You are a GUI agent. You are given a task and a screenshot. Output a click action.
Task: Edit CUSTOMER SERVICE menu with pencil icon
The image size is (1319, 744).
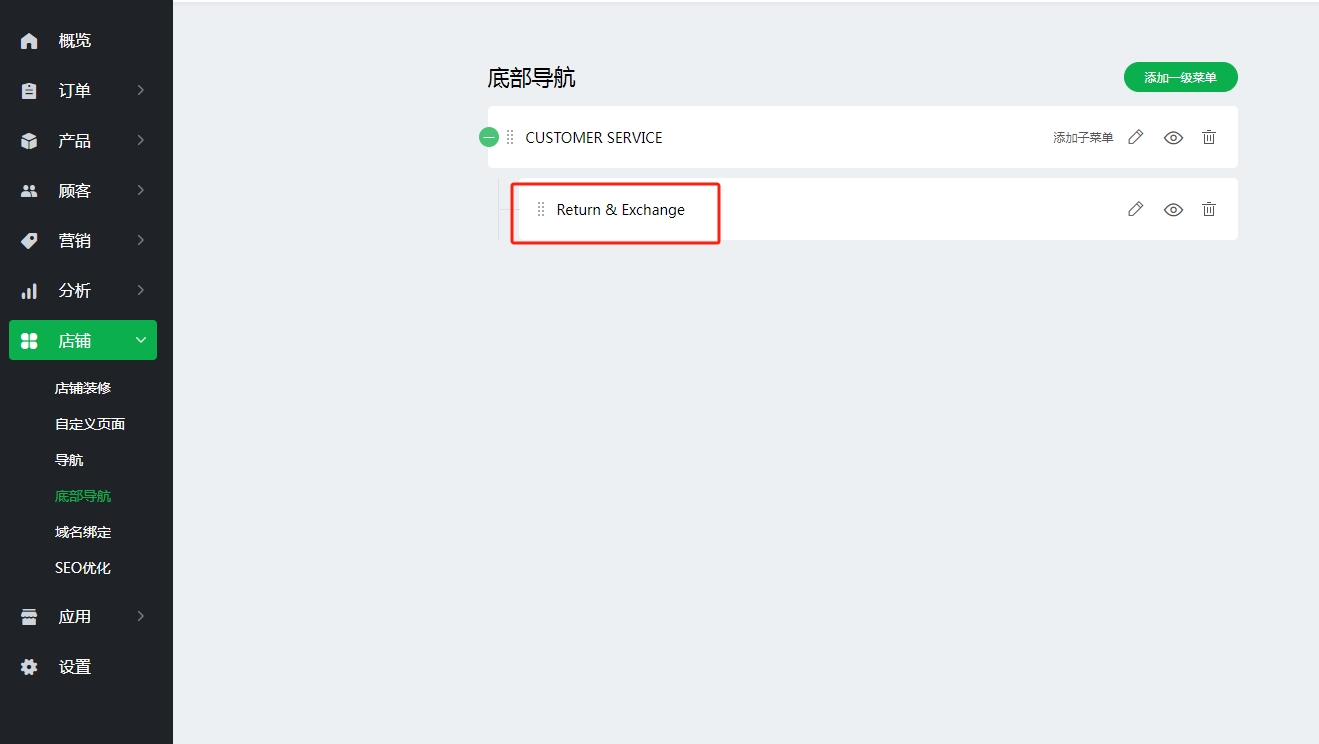coord(1135,137)
